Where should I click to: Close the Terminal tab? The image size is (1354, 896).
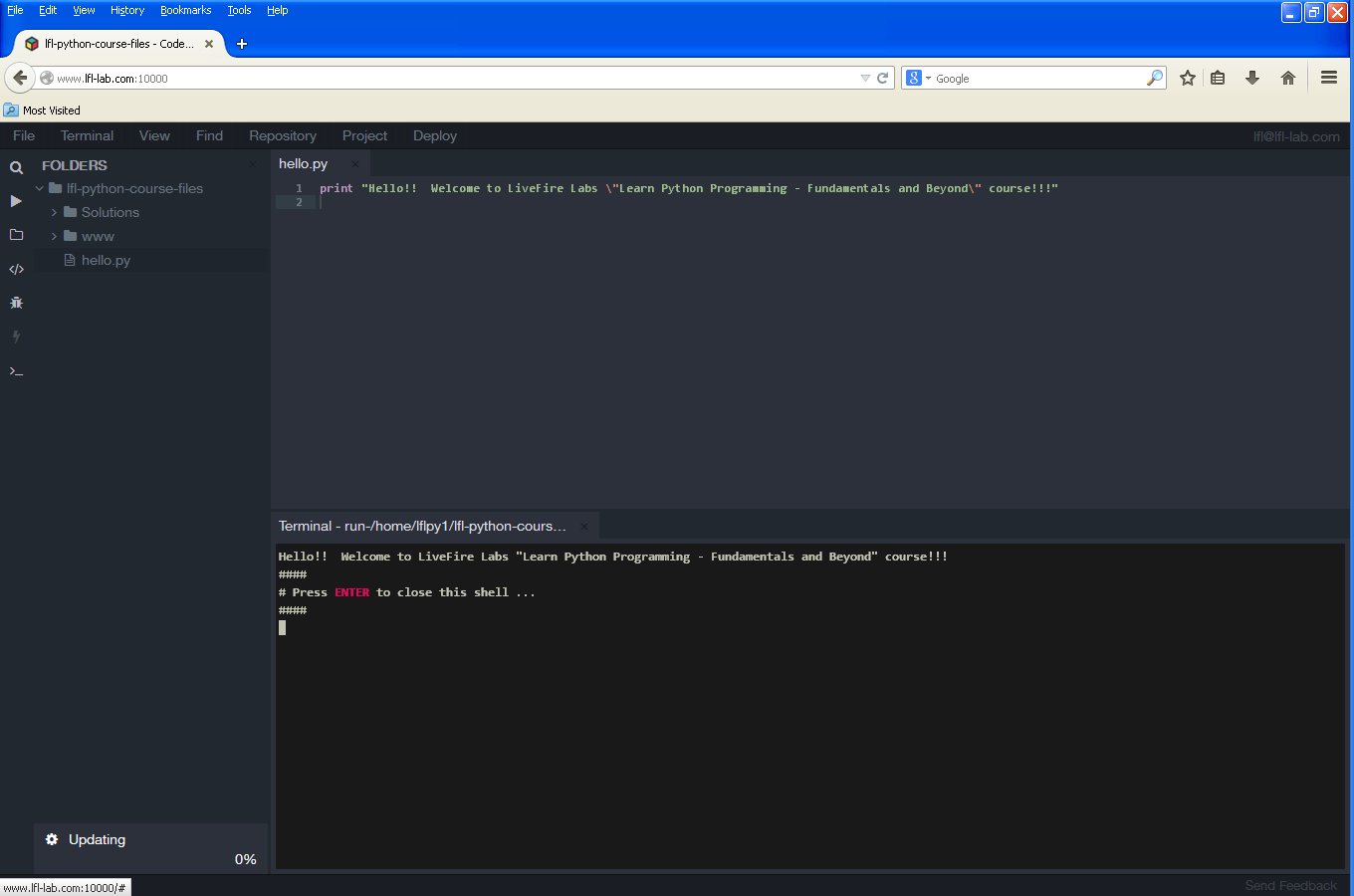coord(584,526)
